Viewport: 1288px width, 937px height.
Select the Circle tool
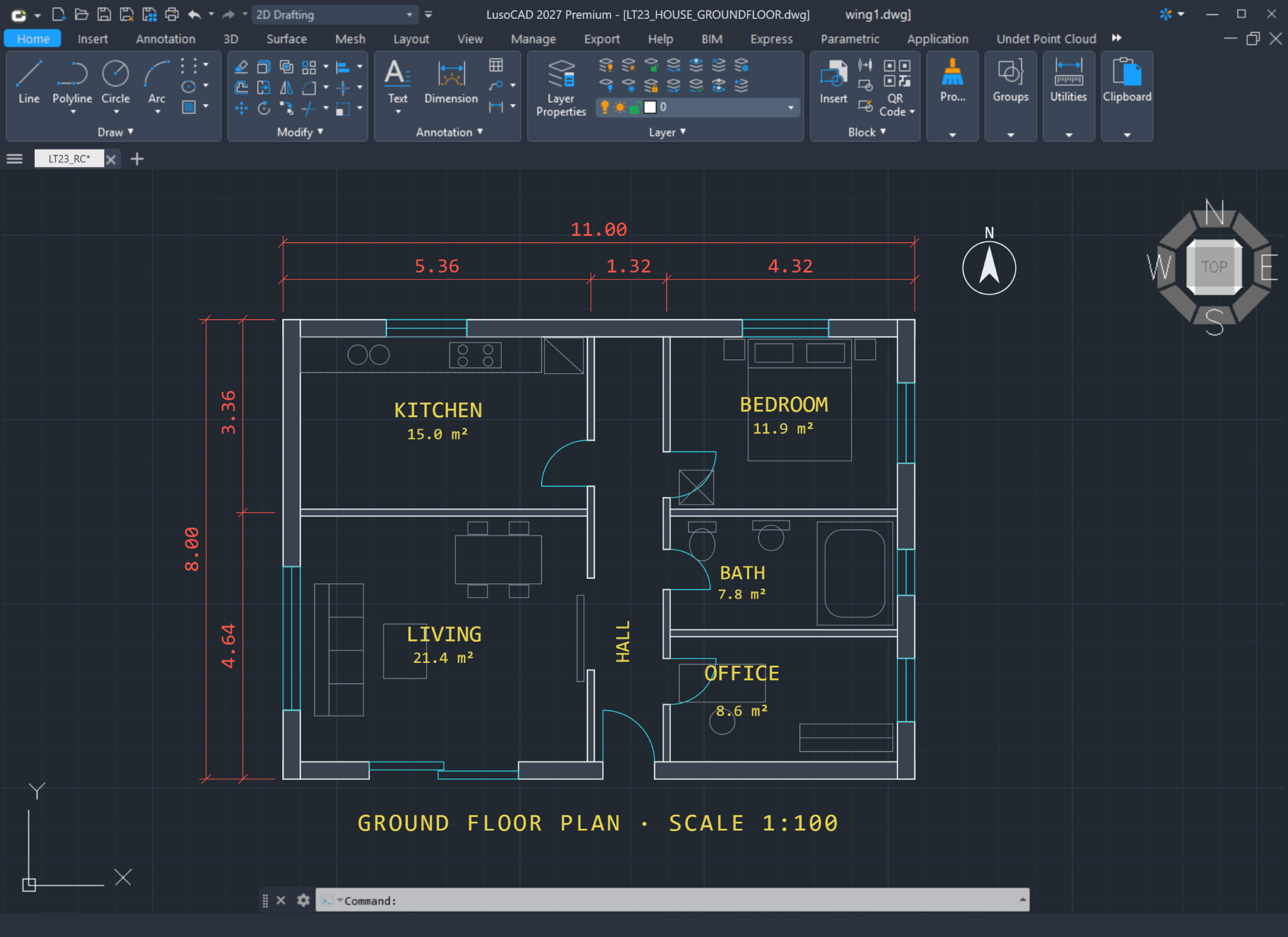click(x=115, y=82)
